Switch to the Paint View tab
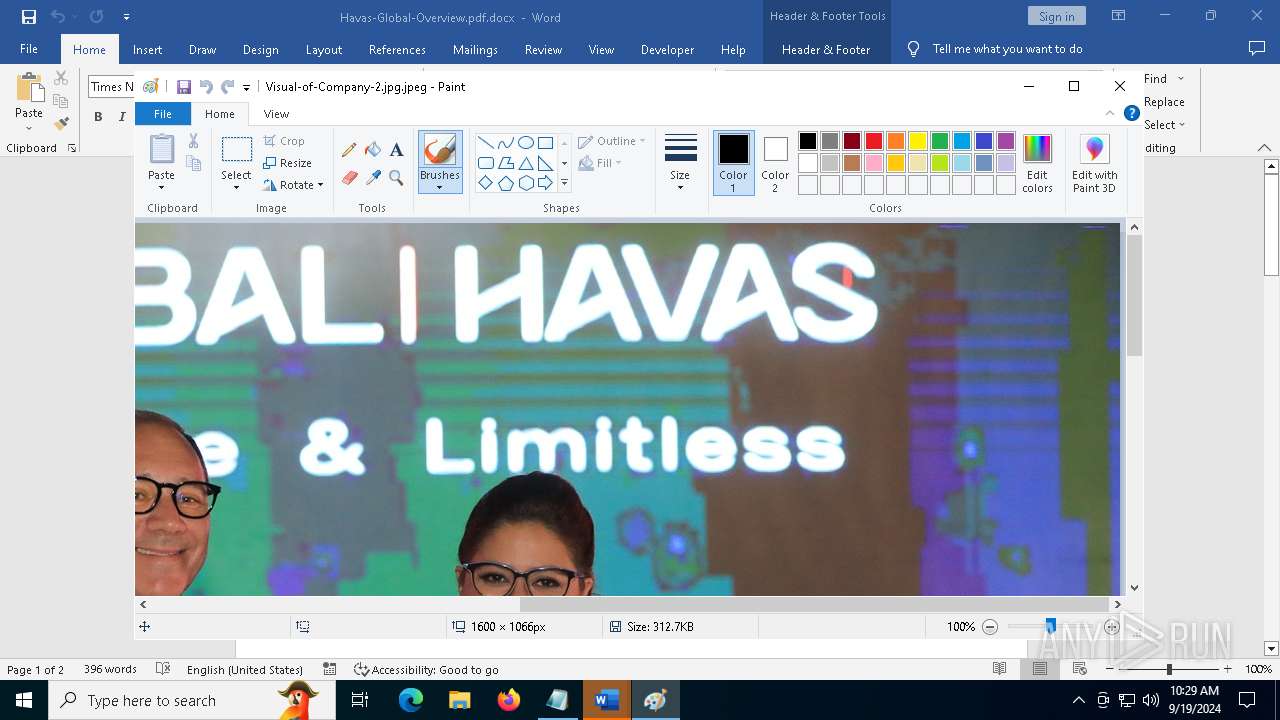Viewport: 1280px width, 720px height. [276, 114]
